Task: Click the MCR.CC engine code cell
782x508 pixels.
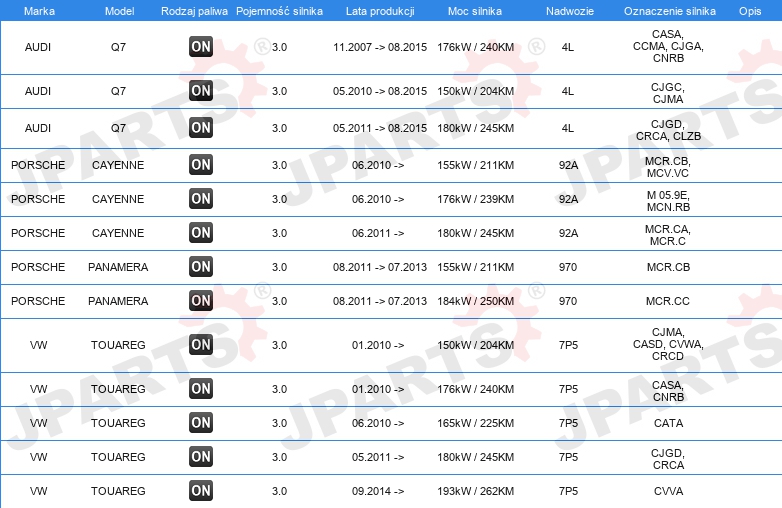Action: coord(668,301)
